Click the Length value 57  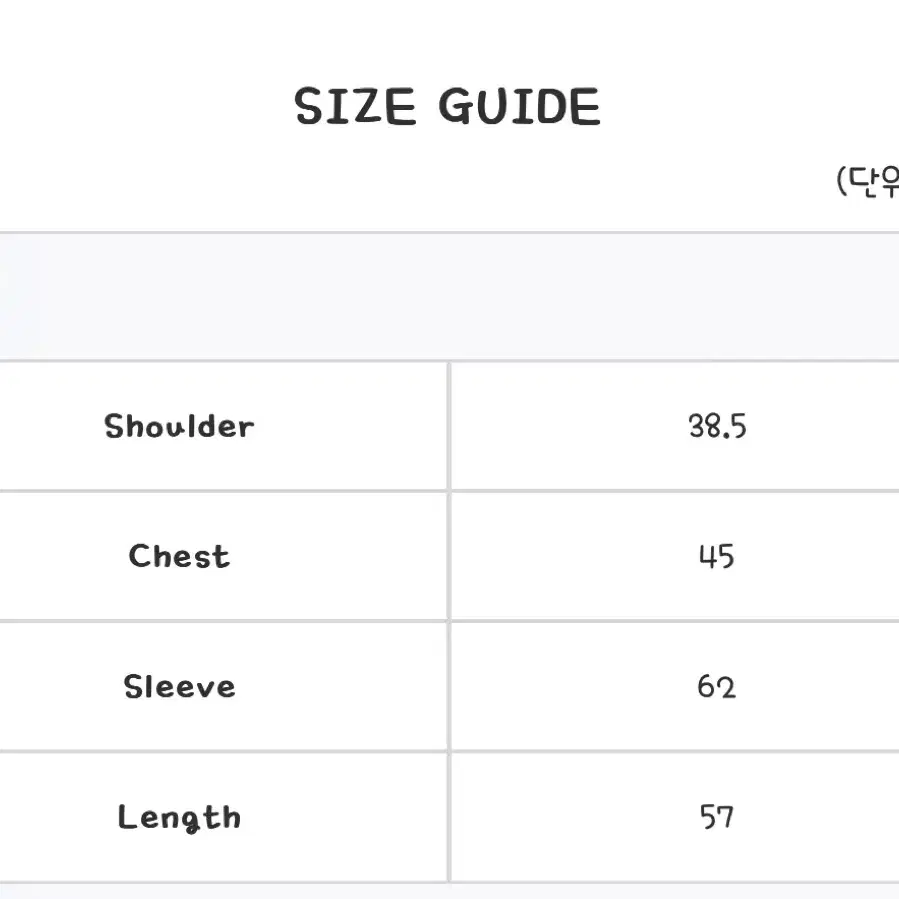click(717, 816)
